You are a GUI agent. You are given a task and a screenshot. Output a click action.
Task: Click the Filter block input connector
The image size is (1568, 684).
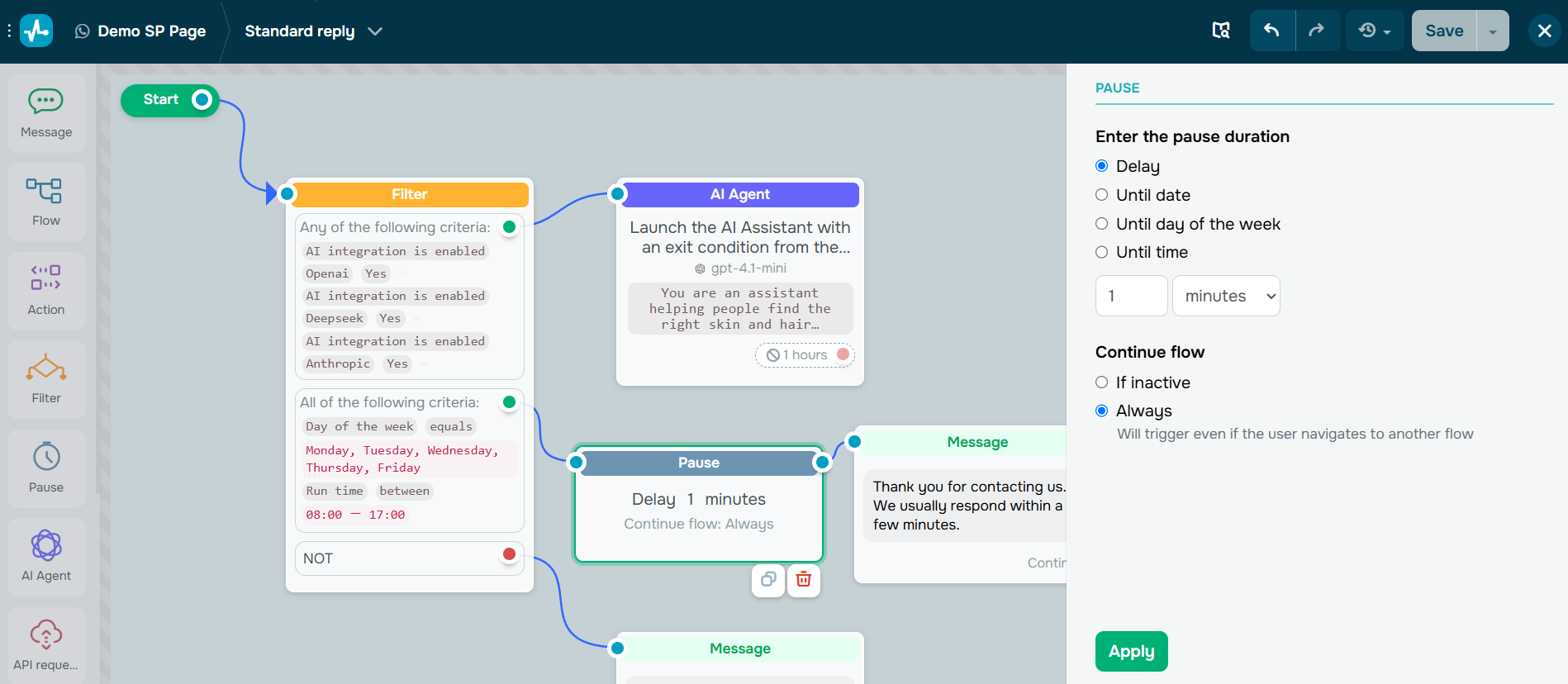287,194
